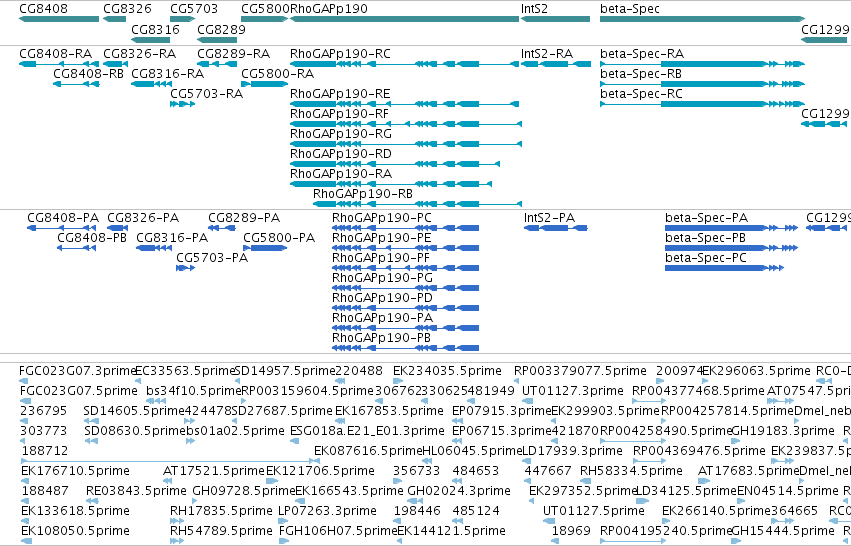851x546 pixels.
Task: Click the IntS2-PA protein label
Action: tap(549, 218)
